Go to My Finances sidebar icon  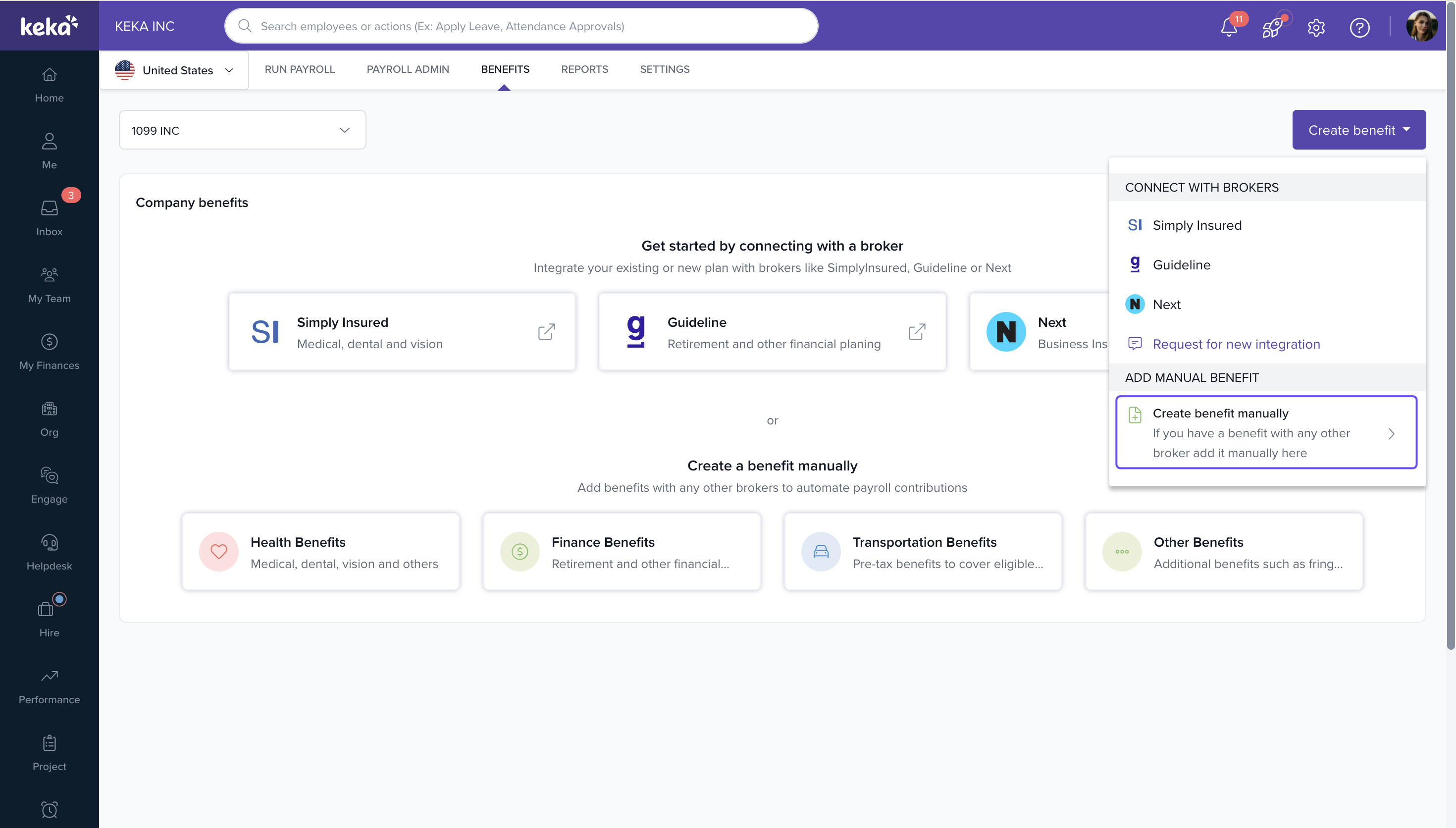(x=50, y=351)
